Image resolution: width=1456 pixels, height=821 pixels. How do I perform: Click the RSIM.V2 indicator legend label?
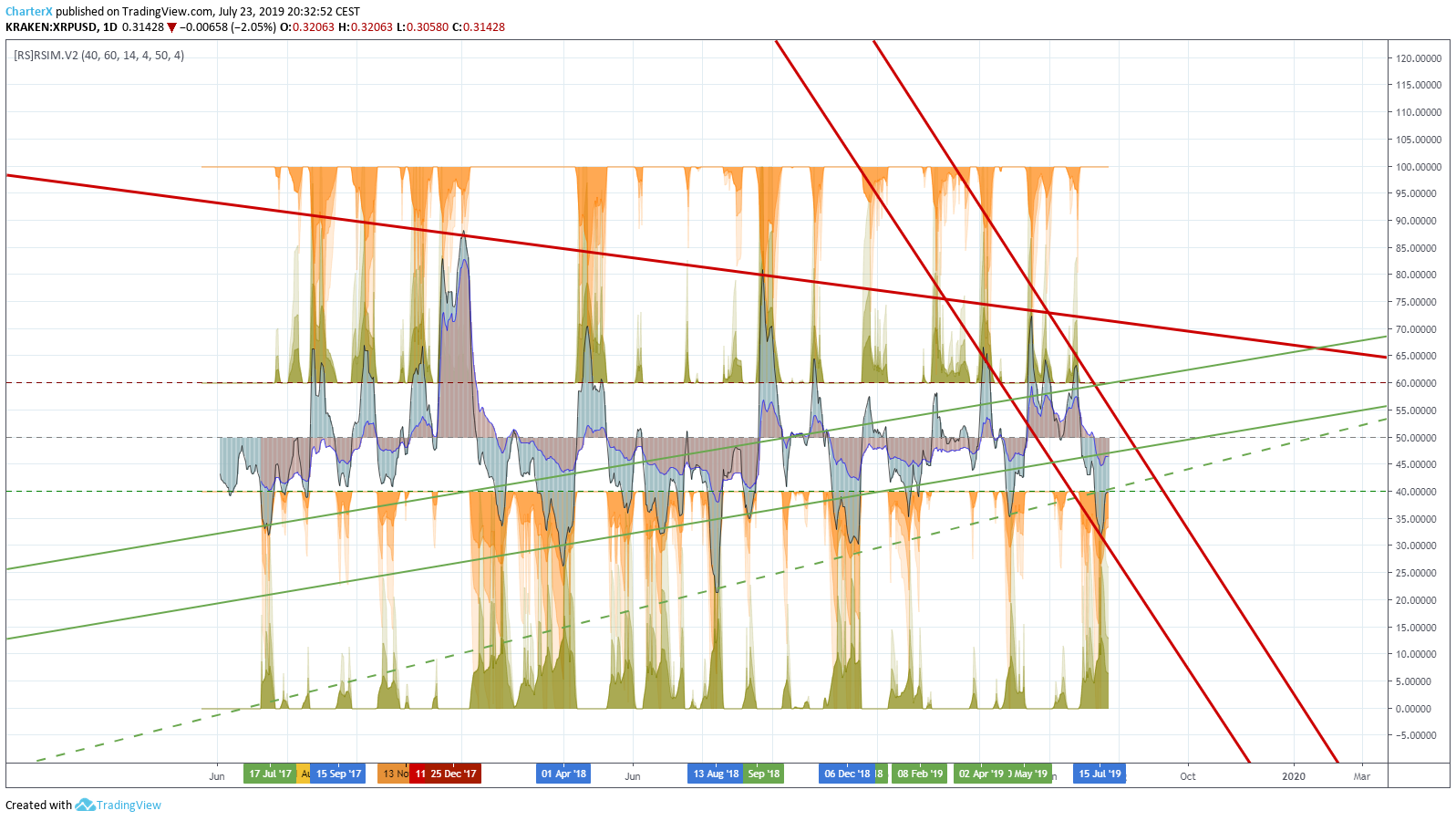98,56
